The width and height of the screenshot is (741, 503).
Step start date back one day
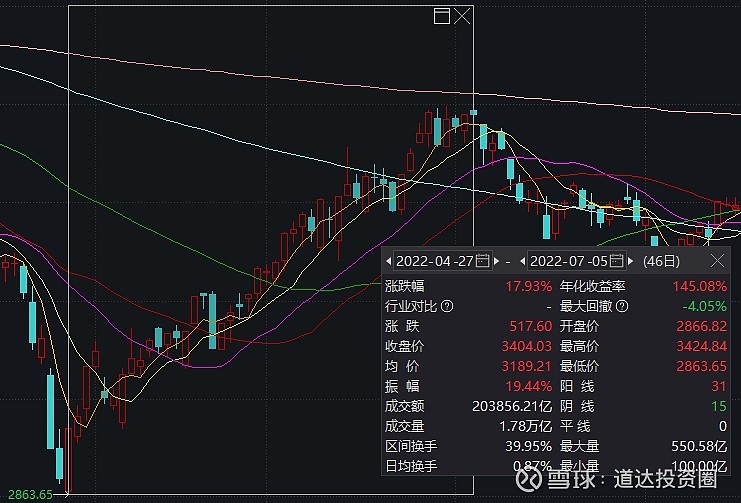(388, 261)
